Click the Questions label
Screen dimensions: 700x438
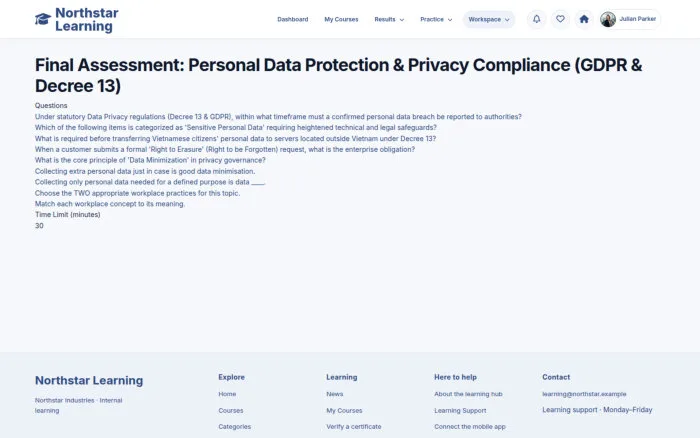pyautogui.click(x=51, y=105)
